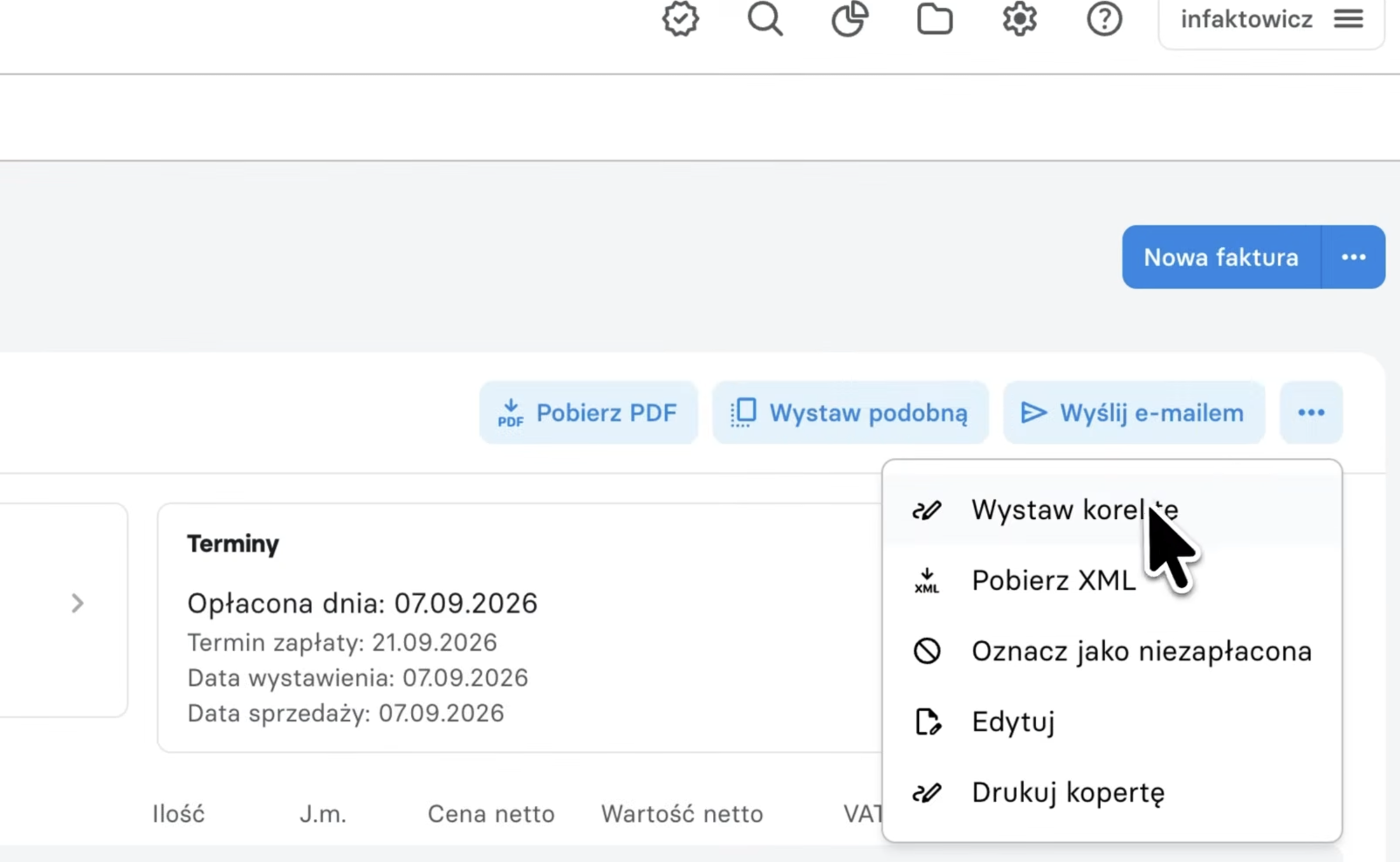Select Edytuj in the dropdown menu

tap(1112, 722)
